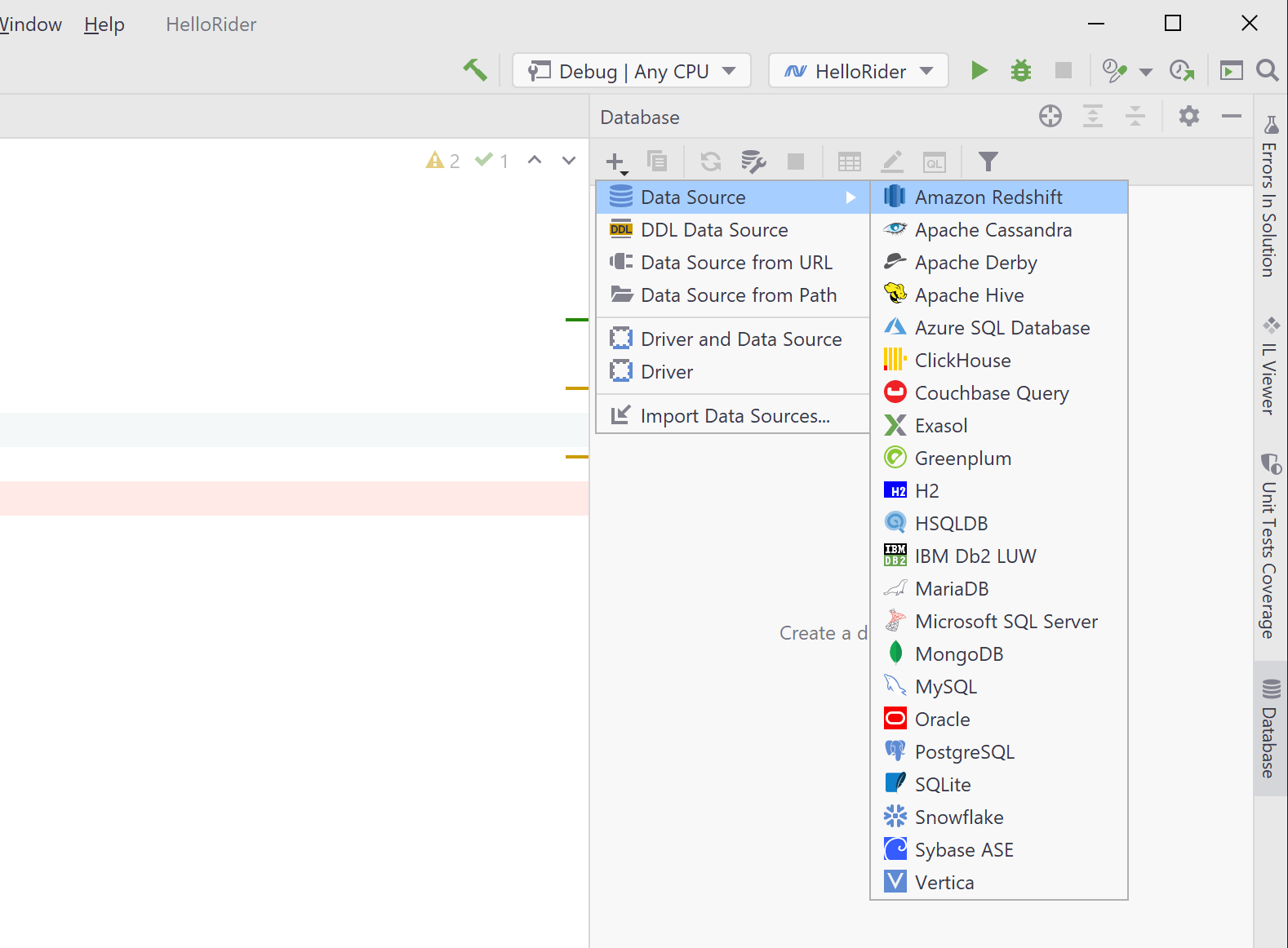Open the HelloRider run configuration dropdown
Image resolution: width=1288 pixels, height=948 pixels.
click(x=858, y=71)
